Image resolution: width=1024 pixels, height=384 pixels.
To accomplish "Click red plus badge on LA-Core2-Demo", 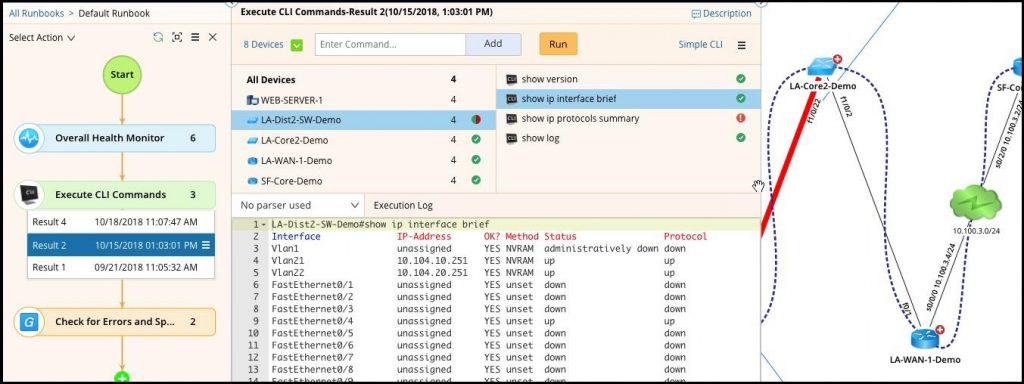I will (x=837, y=59).
